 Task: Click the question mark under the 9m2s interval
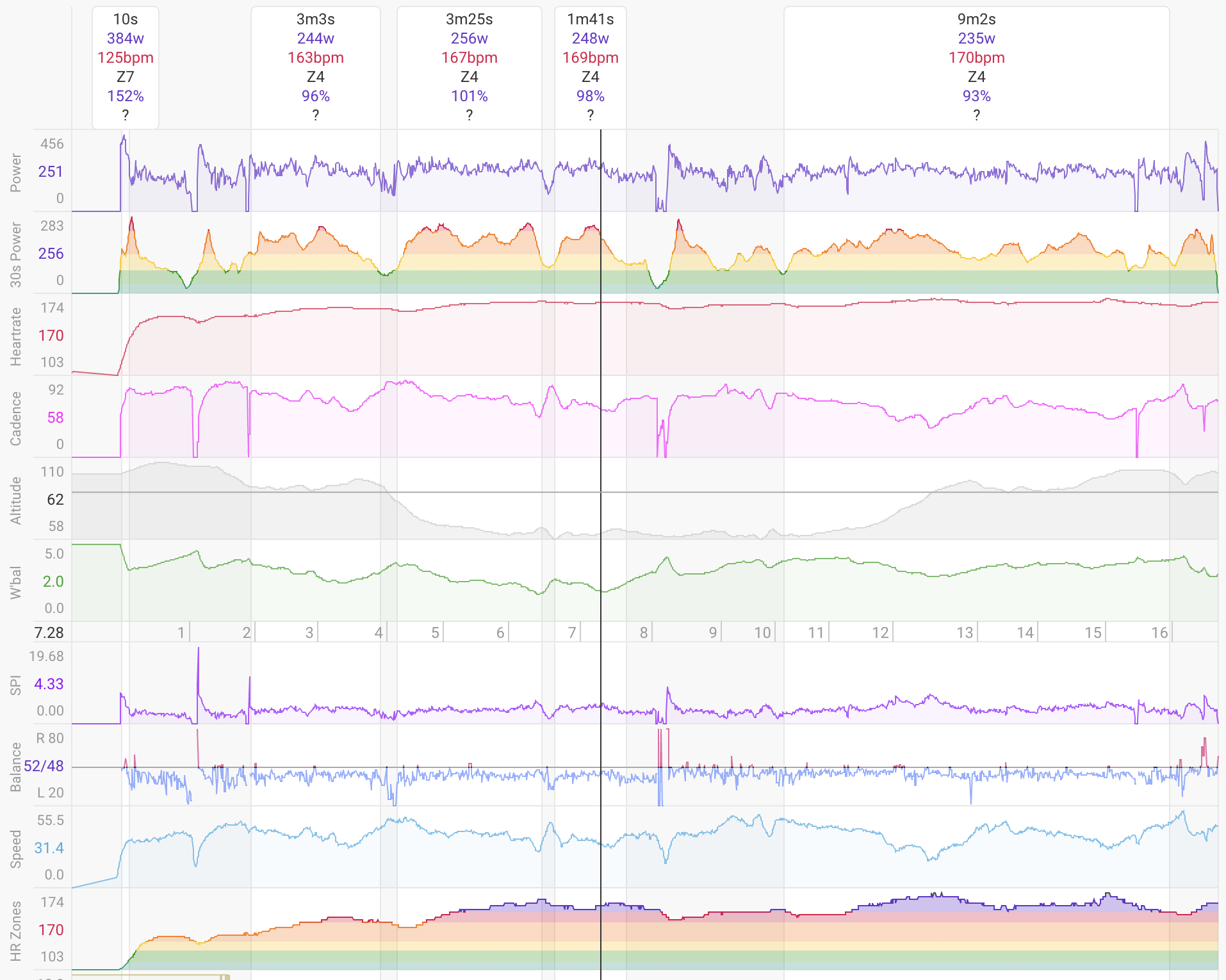pyautogui.click(x=977, y=115)
